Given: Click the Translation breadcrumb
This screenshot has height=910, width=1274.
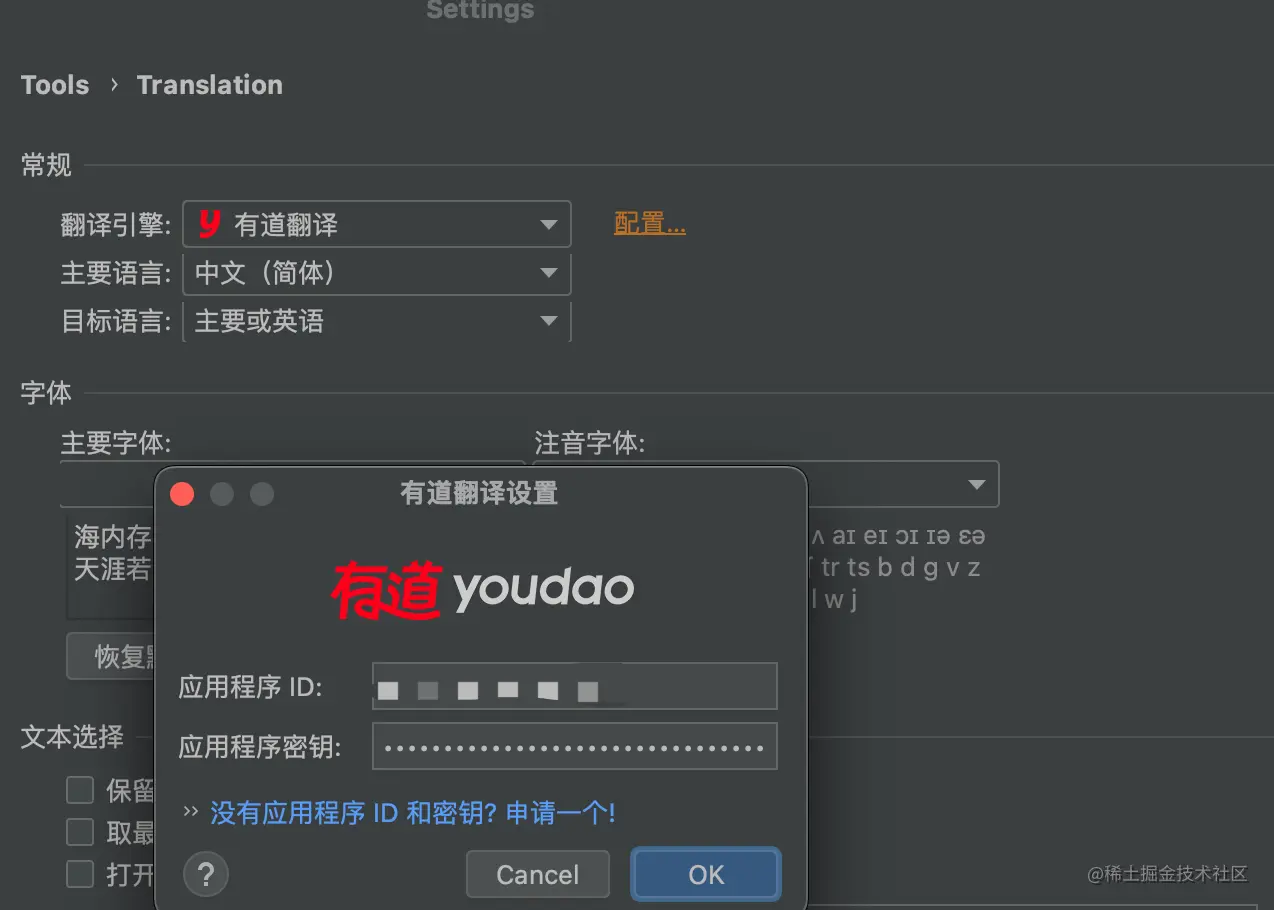Looking at the screenshot, I should 210,85.
